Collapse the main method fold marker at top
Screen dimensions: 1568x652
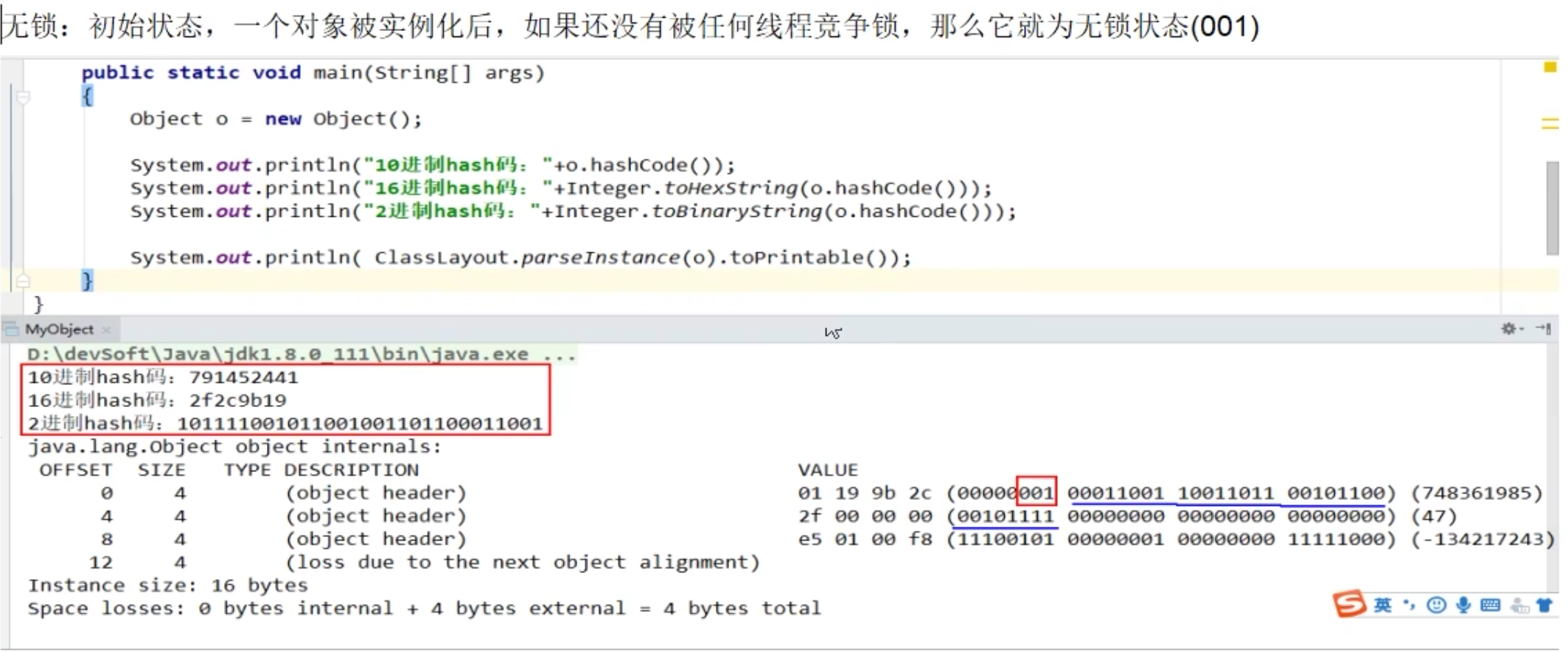(x=23, y=97)
